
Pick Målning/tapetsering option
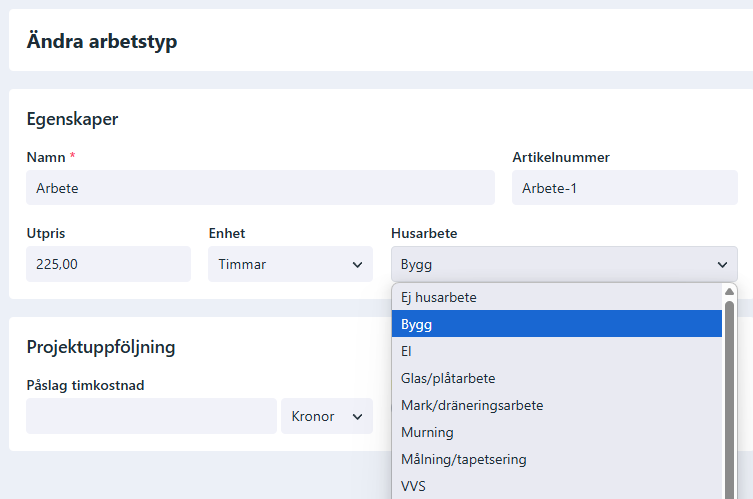pyautogui.click(x=557, y=459)
